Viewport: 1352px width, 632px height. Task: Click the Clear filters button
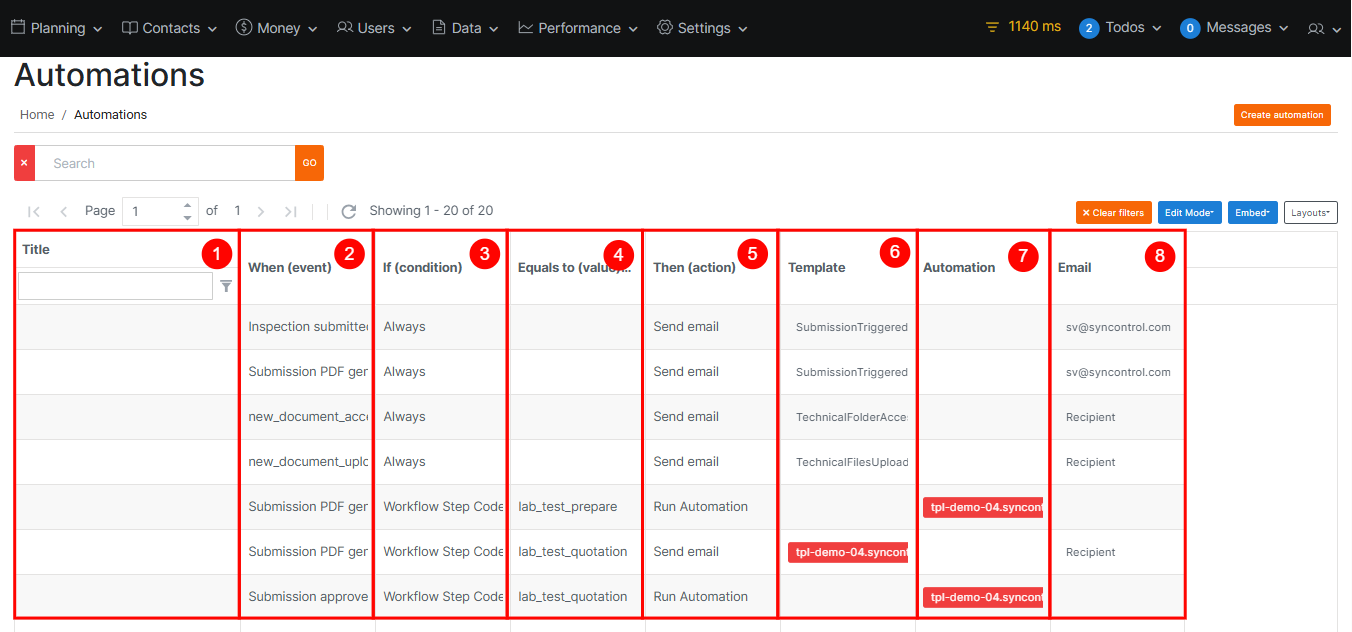click(x=1113, y=213)
